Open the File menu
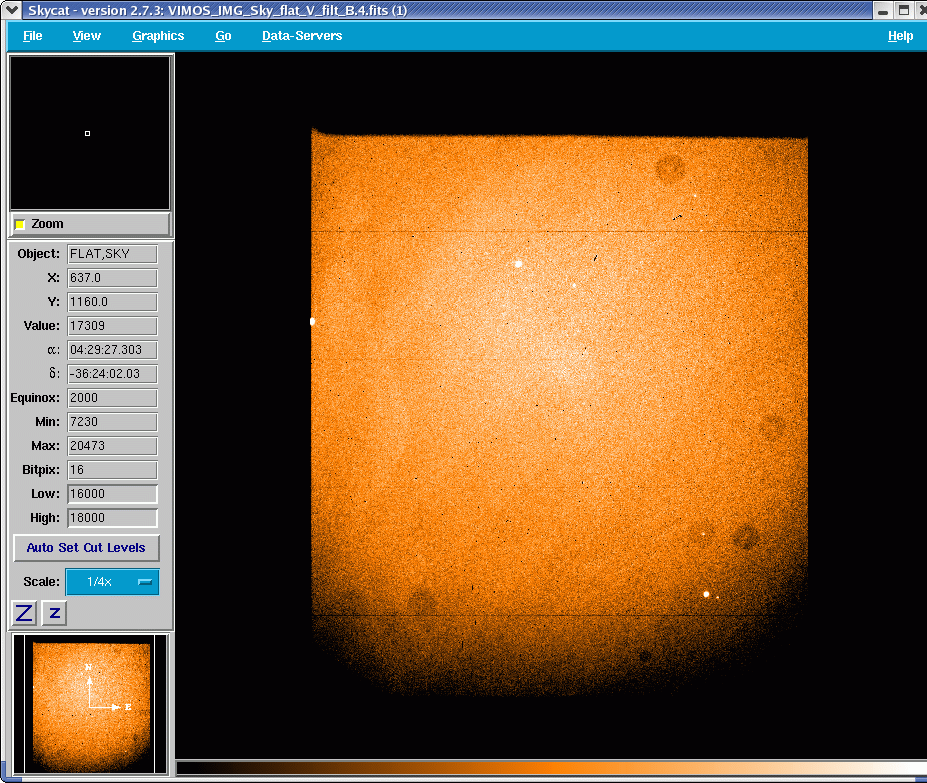The width and height of the screenshot is (927, 783). pyautogui.click(x=33, y=36)
